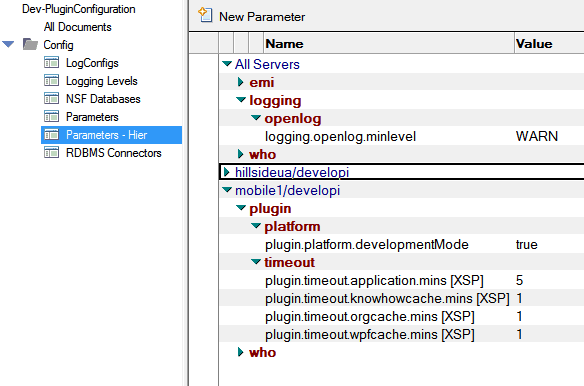The height and width of the screenshot is (386, 584).
Task: Expand the hillsideua/developi server row
Action: click(226, 172)
